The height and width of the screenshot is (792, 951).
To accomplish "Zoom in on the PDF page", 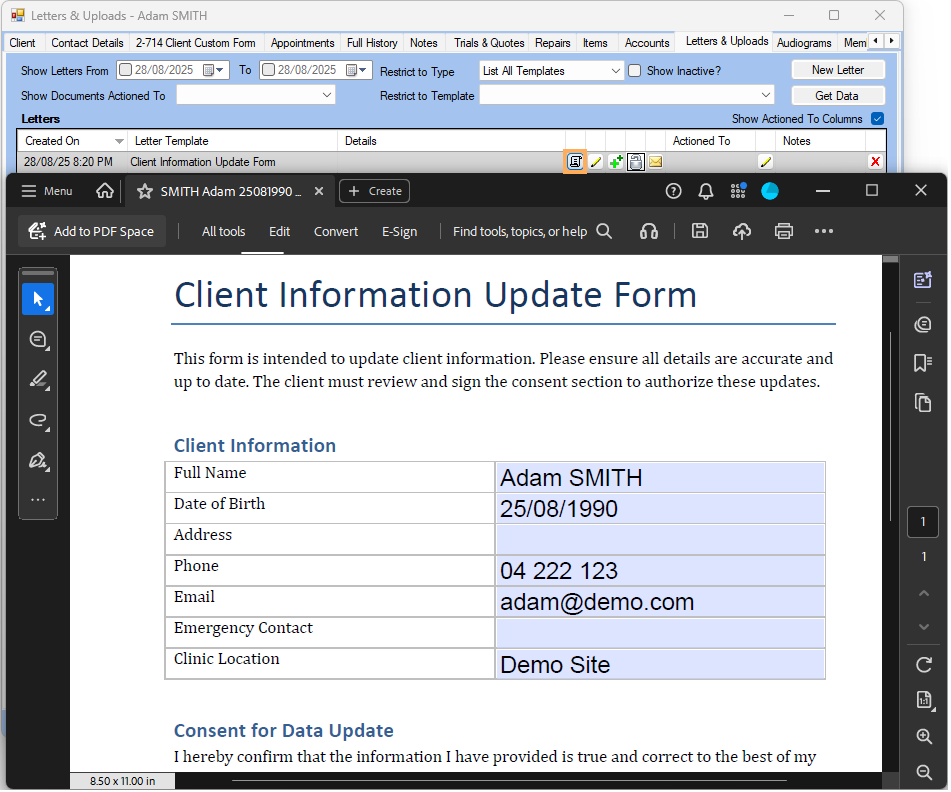I will tap(923, 736).
